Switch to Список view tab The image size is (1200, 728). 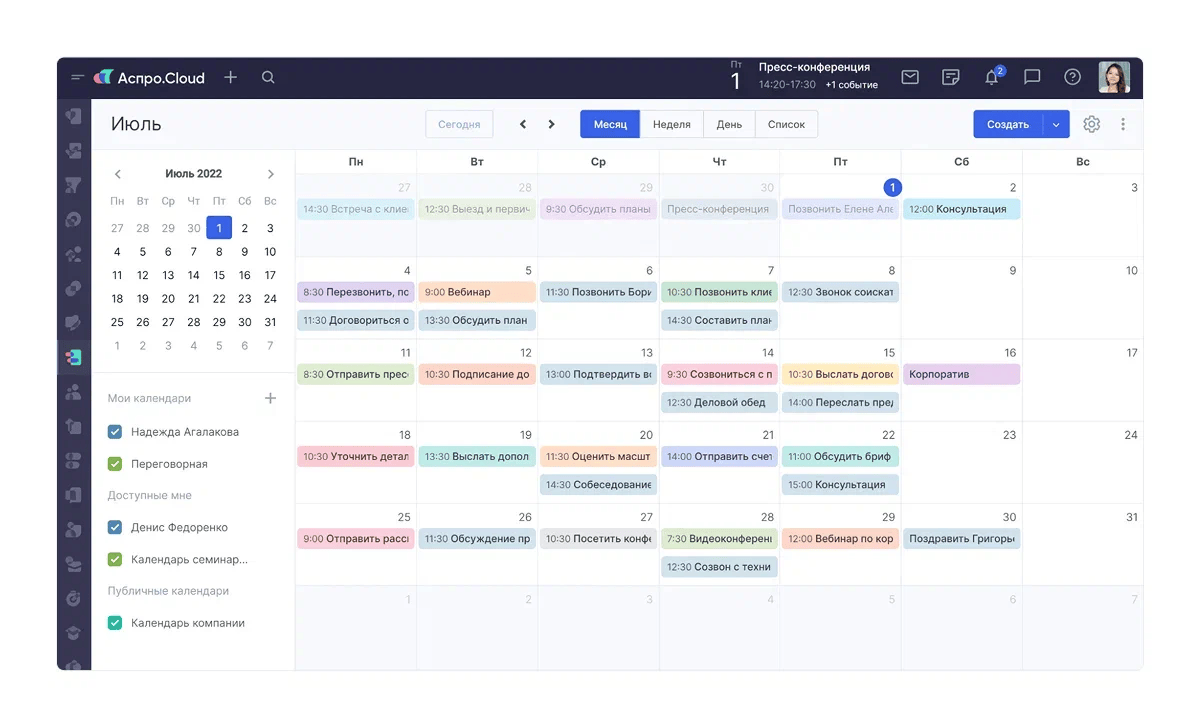(x=786, y=124)
